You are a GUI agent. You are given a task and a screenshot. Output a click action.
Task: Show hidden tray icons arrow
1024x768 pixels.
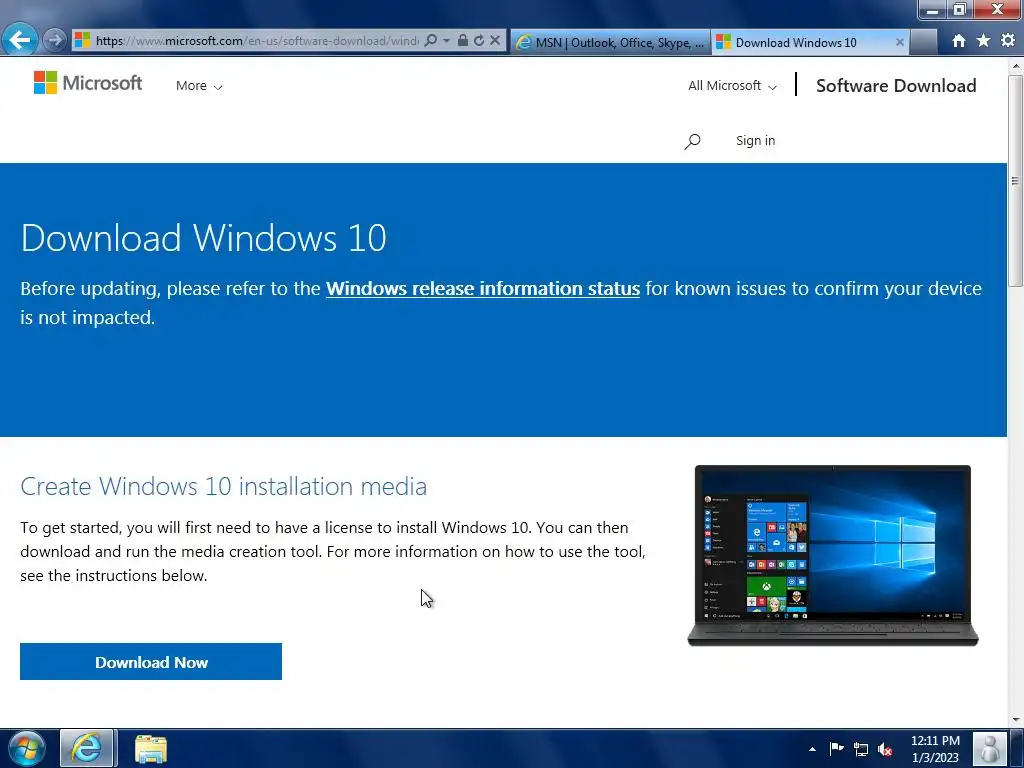(x=812, y=749)
